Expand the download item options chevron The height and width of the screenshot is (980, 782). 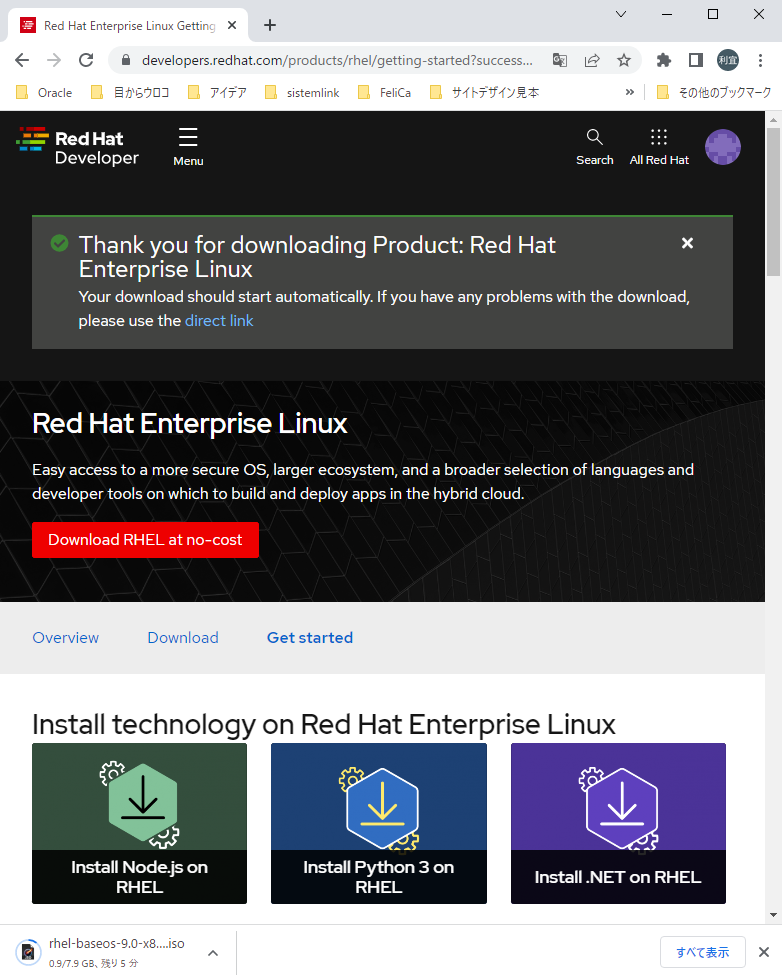coord(213,952)
